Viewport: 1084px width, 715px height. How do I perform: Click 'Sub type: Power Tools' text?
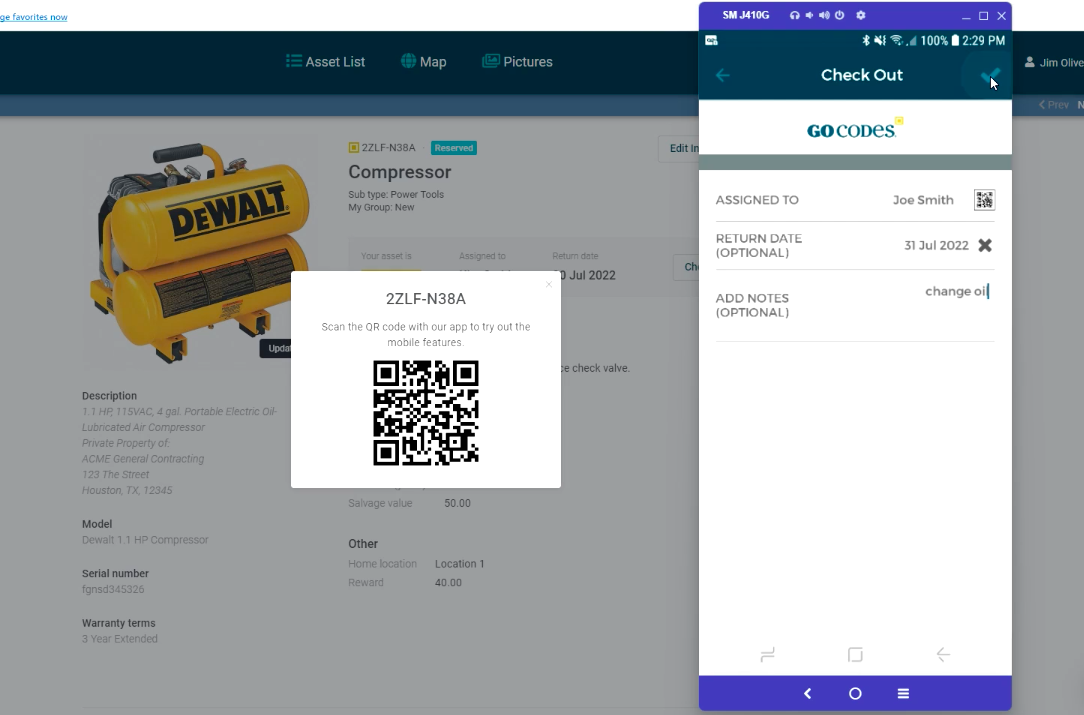(396, 194)
